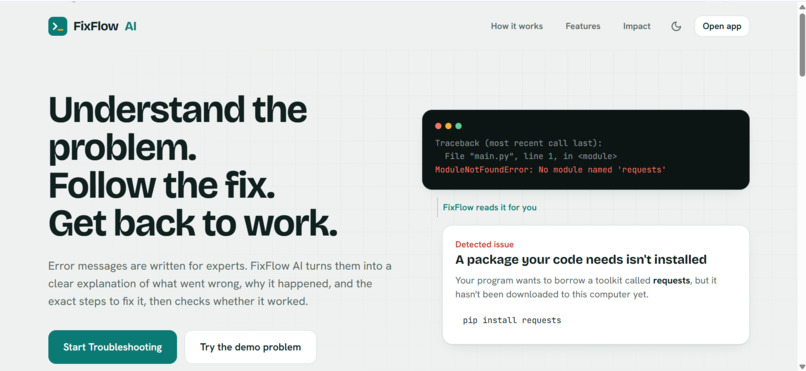The height and width of the screenshot is (371, 806).
Task: Click the Error messages are written for experts paragraph
Action: [x=220, y=284]
